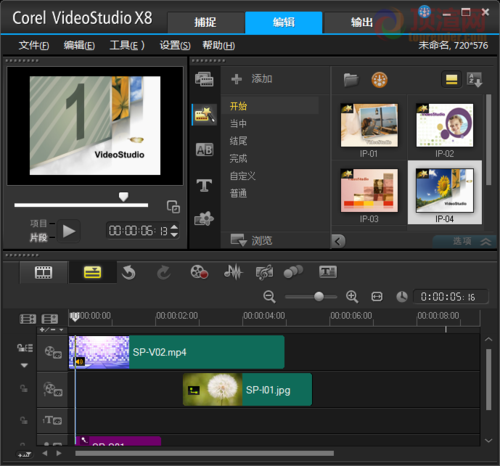Image resolution: width=500 pixels, height=466 pixels.
Task: Open the Transition (AB) library
Action: tap(204, 150)
